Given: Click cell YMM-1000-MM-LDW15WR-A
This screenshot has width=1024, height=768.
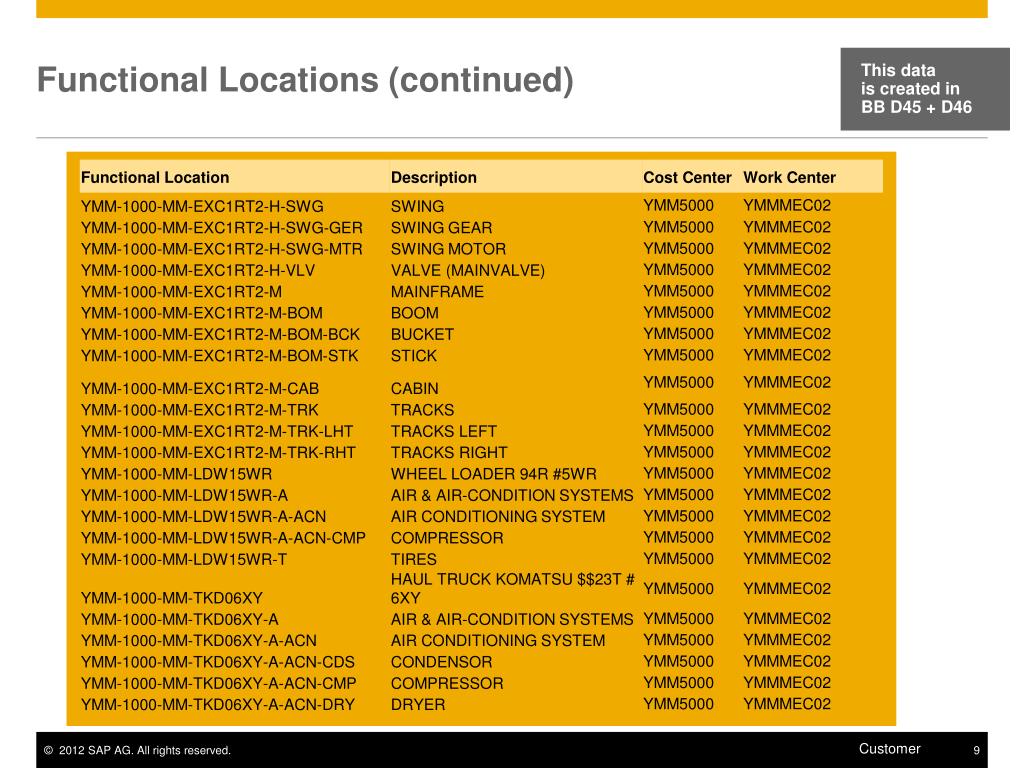Looking at the screenshot, I should 184,496.
